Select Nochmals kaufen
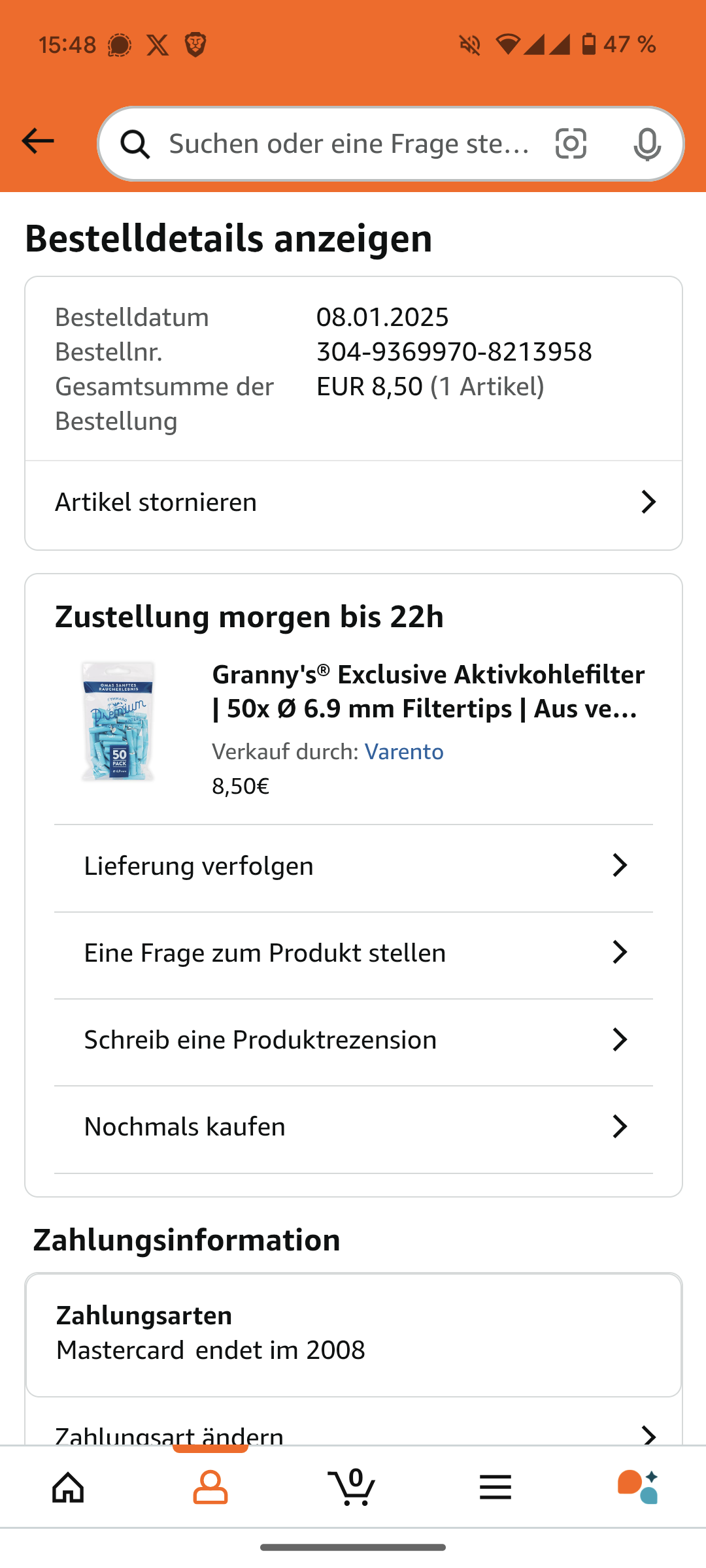 tap(353, 1127)
